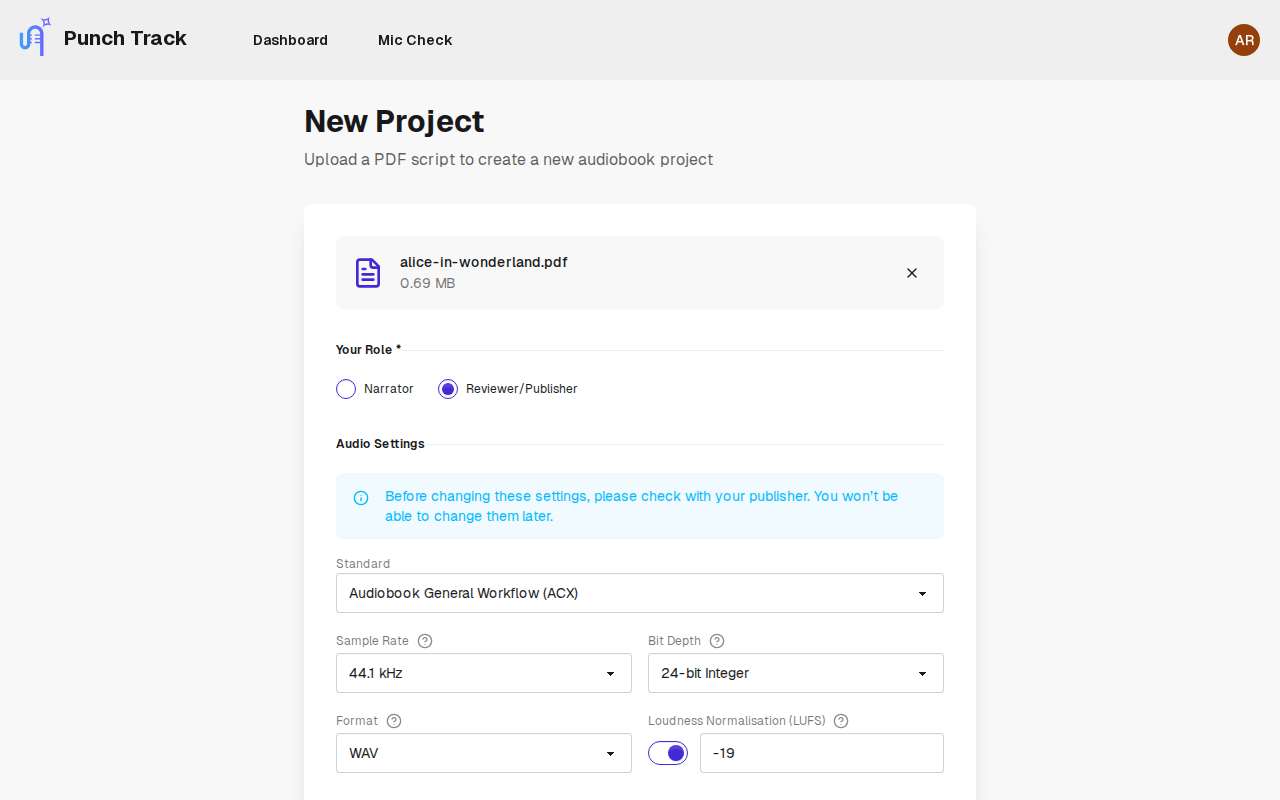The height and width of the screenshot is (800, 1280).
Task: Remove the uploaded alice-in-wonderland.pdf file
Action: coord(911,272)
